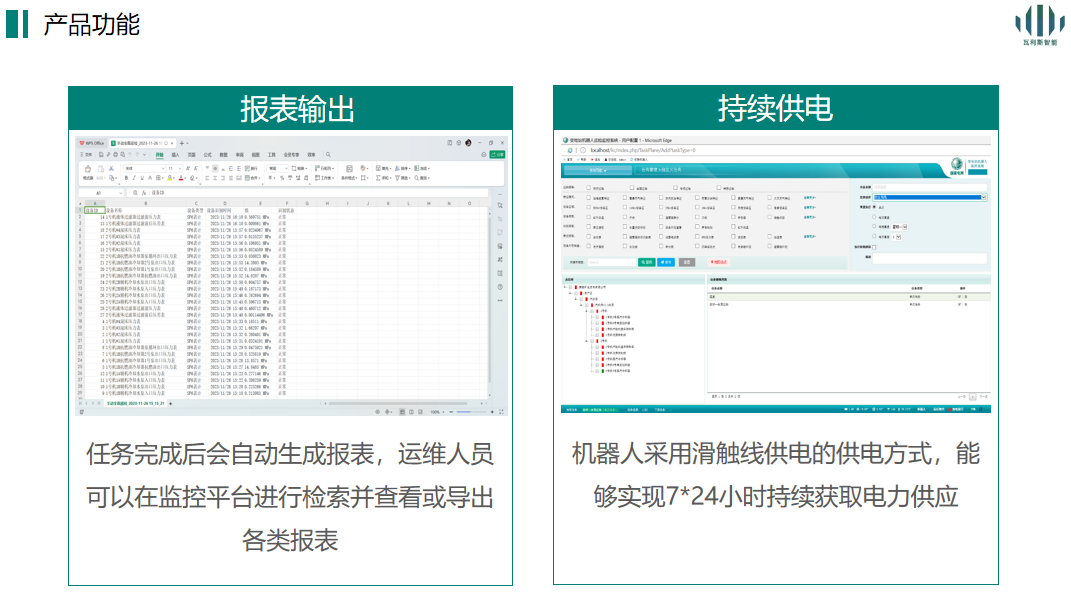The height and width of the screenshot is (596, 1071).
Task: Click the AutoSum sigma icon in WPS
Action: coord(378,178)
